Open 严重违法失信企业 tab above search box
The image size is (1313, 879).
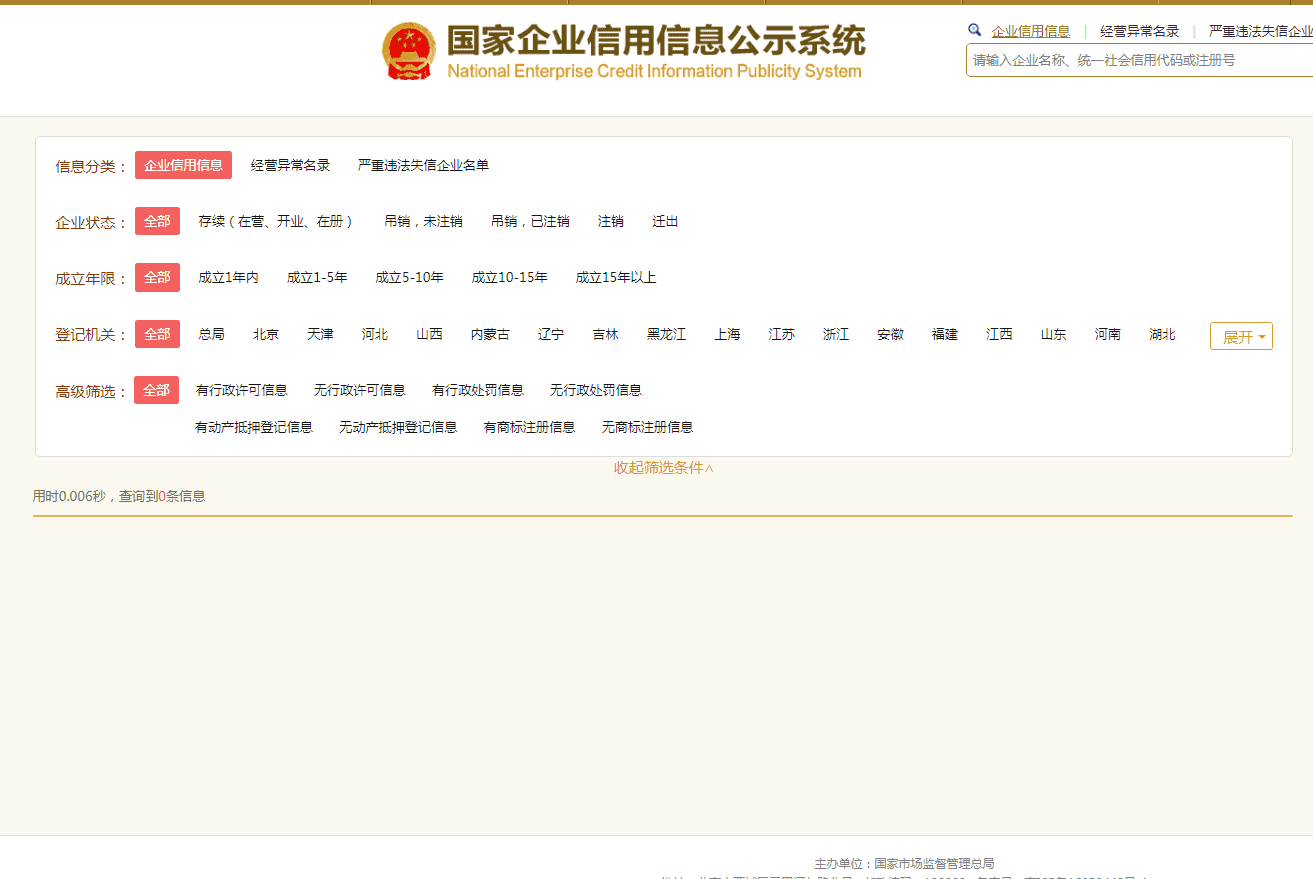click(x=1261, y=31)
